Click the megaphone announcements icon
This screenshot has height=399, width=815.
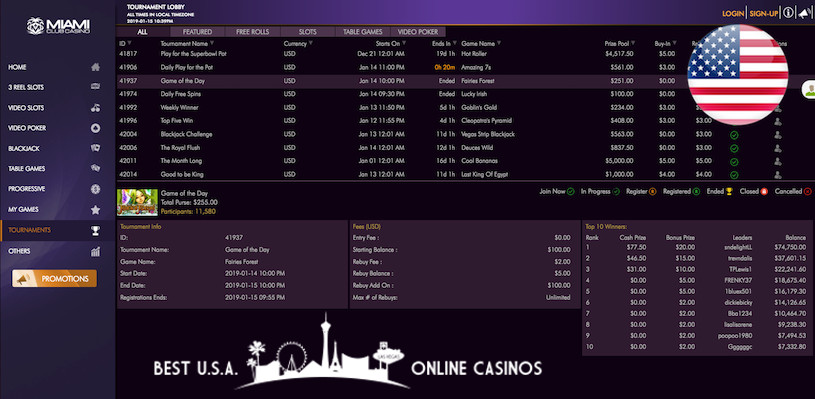pyautogui.click(x=804, y=13)
